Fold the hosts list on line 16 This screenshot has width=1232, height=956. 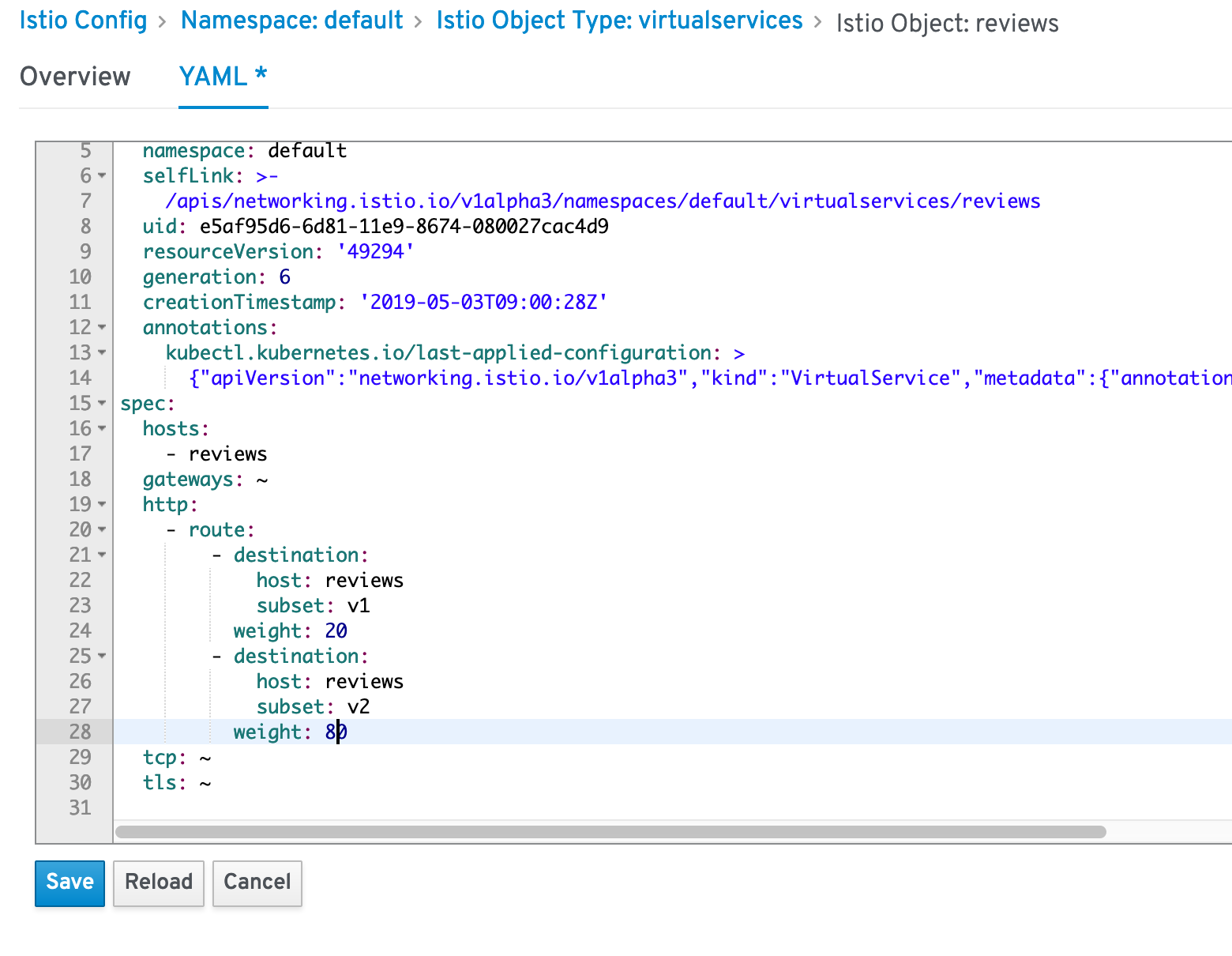pos(102,428)
